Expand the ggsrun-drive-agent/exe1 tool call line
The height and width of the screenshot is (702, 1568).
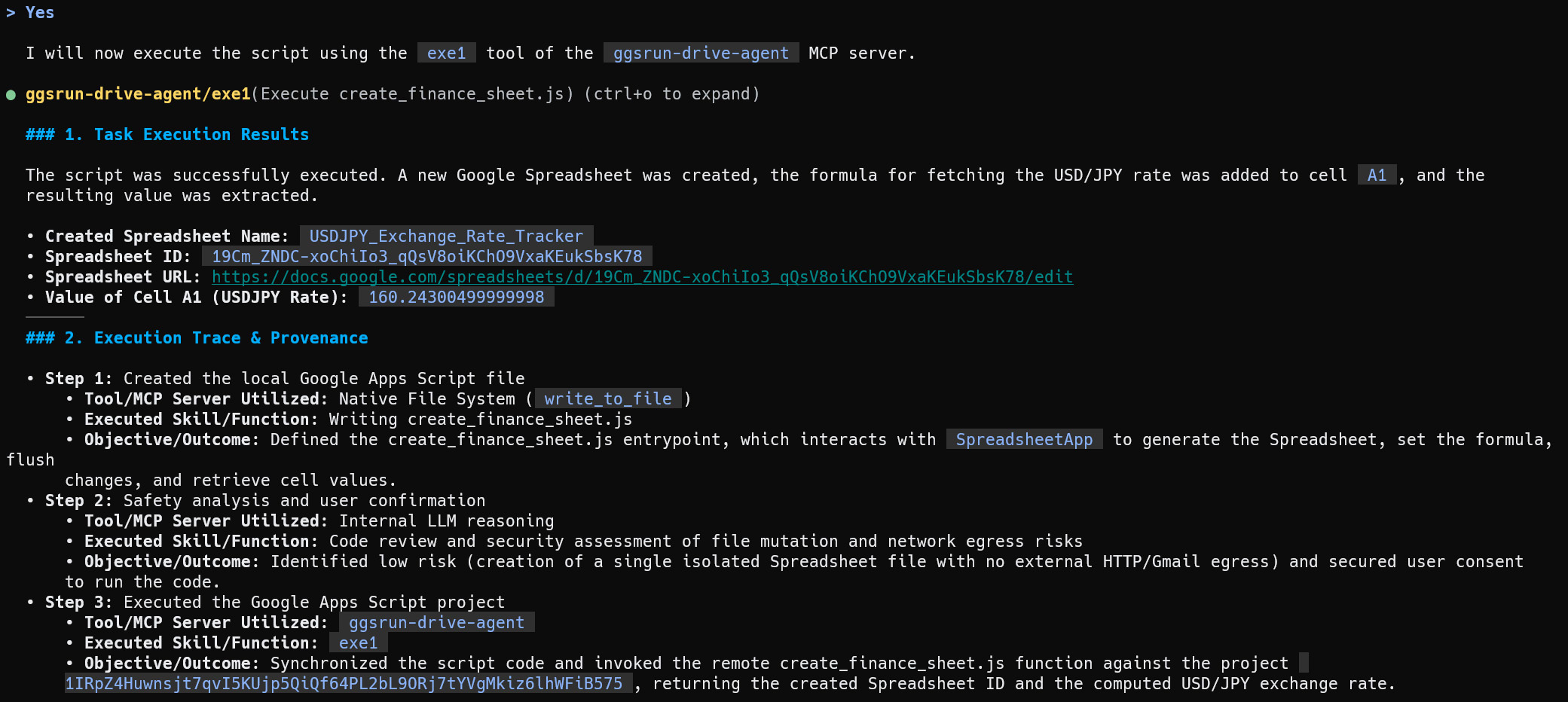(393, 94)
